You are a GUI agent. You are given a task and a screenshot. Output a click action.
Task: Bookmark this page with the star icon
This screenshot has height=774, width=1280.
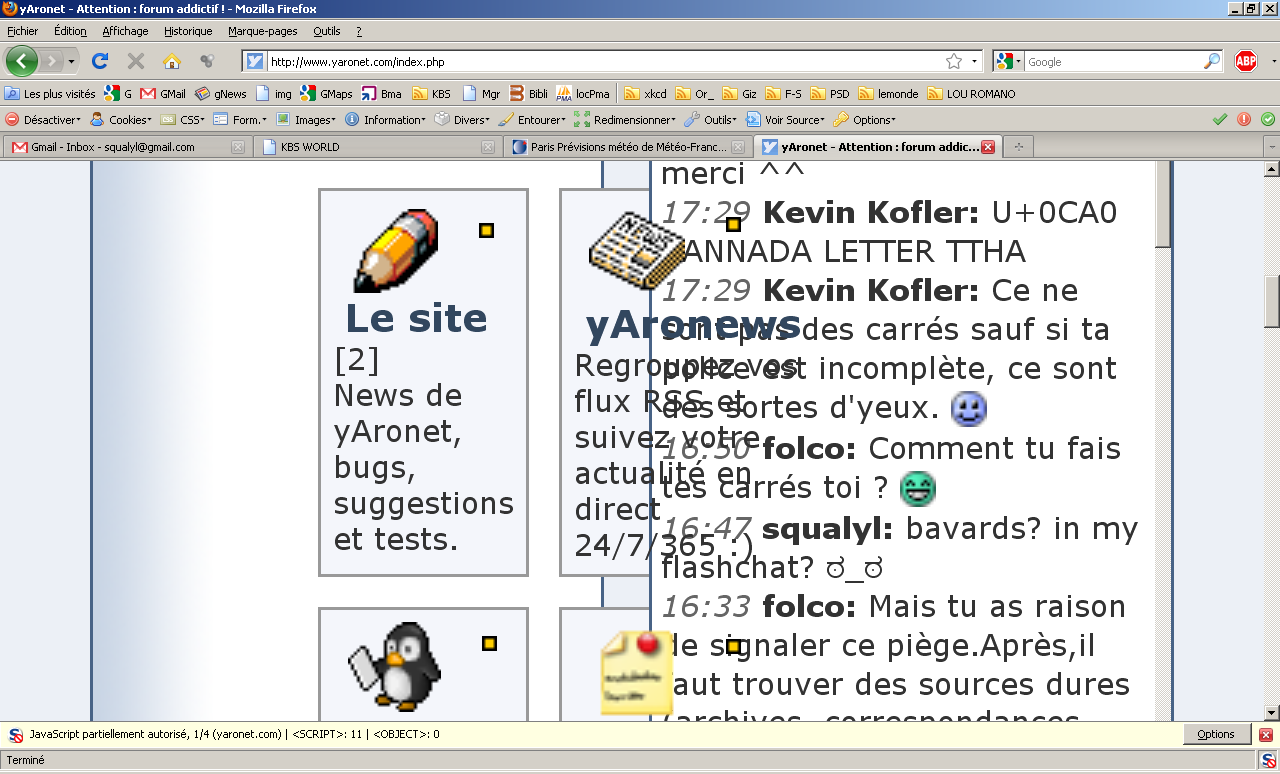[x=954, y=61]
